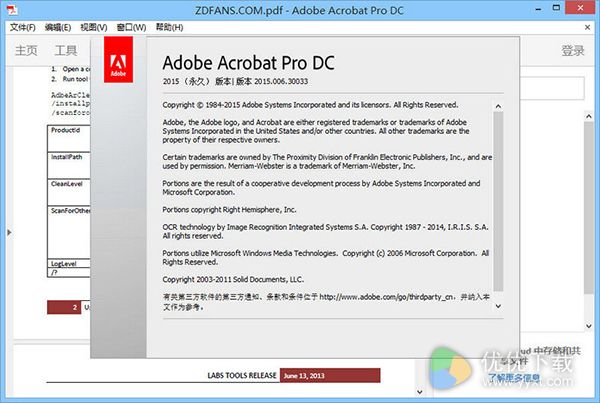Viewport: 600px width, 403px height.
Task: Click the right document scrollbar thumb
Action: (x=589, y=207)
